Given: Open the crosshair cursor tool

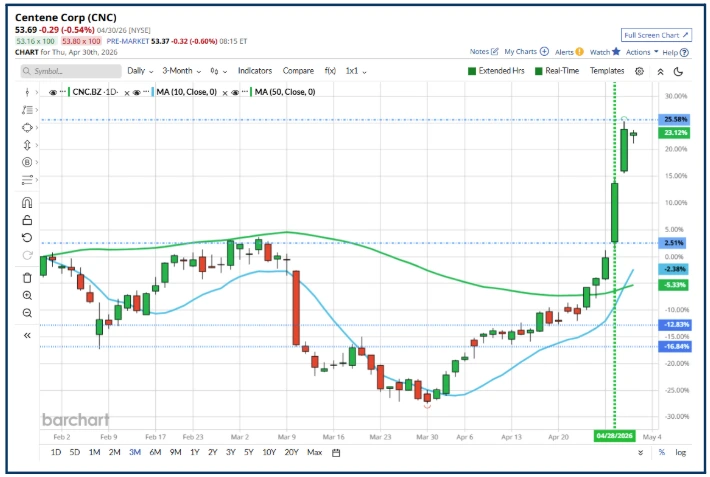Looking at the screenshot, I should click(x=27, y=92).
